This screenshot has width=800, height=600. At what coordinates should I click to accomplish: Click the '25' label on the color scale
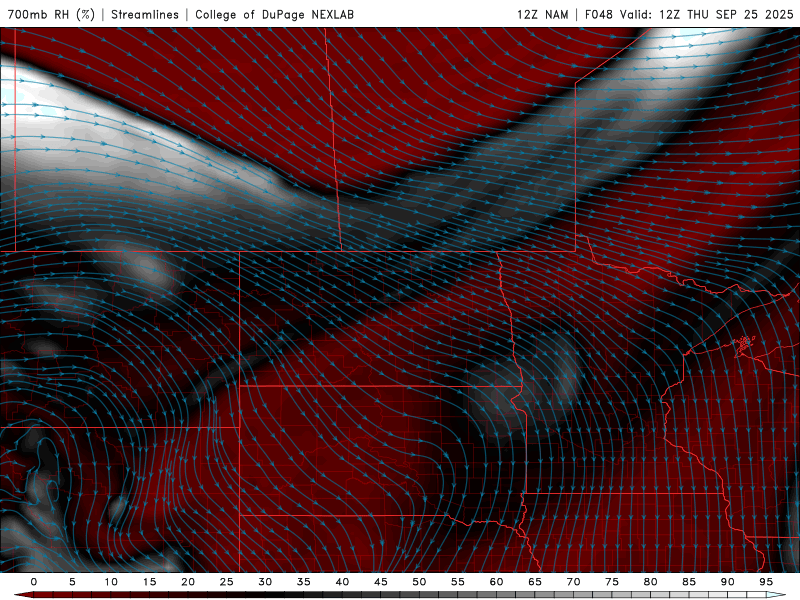click(227, 582)
